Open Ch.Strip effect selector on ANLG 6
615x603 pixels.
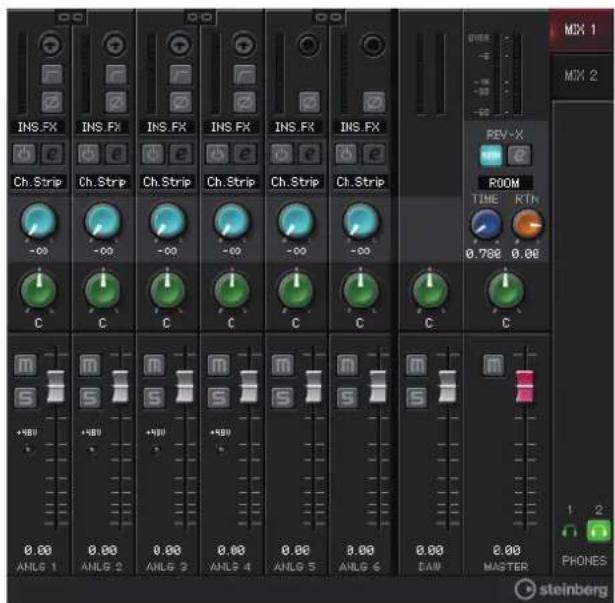tap(360, 182)
